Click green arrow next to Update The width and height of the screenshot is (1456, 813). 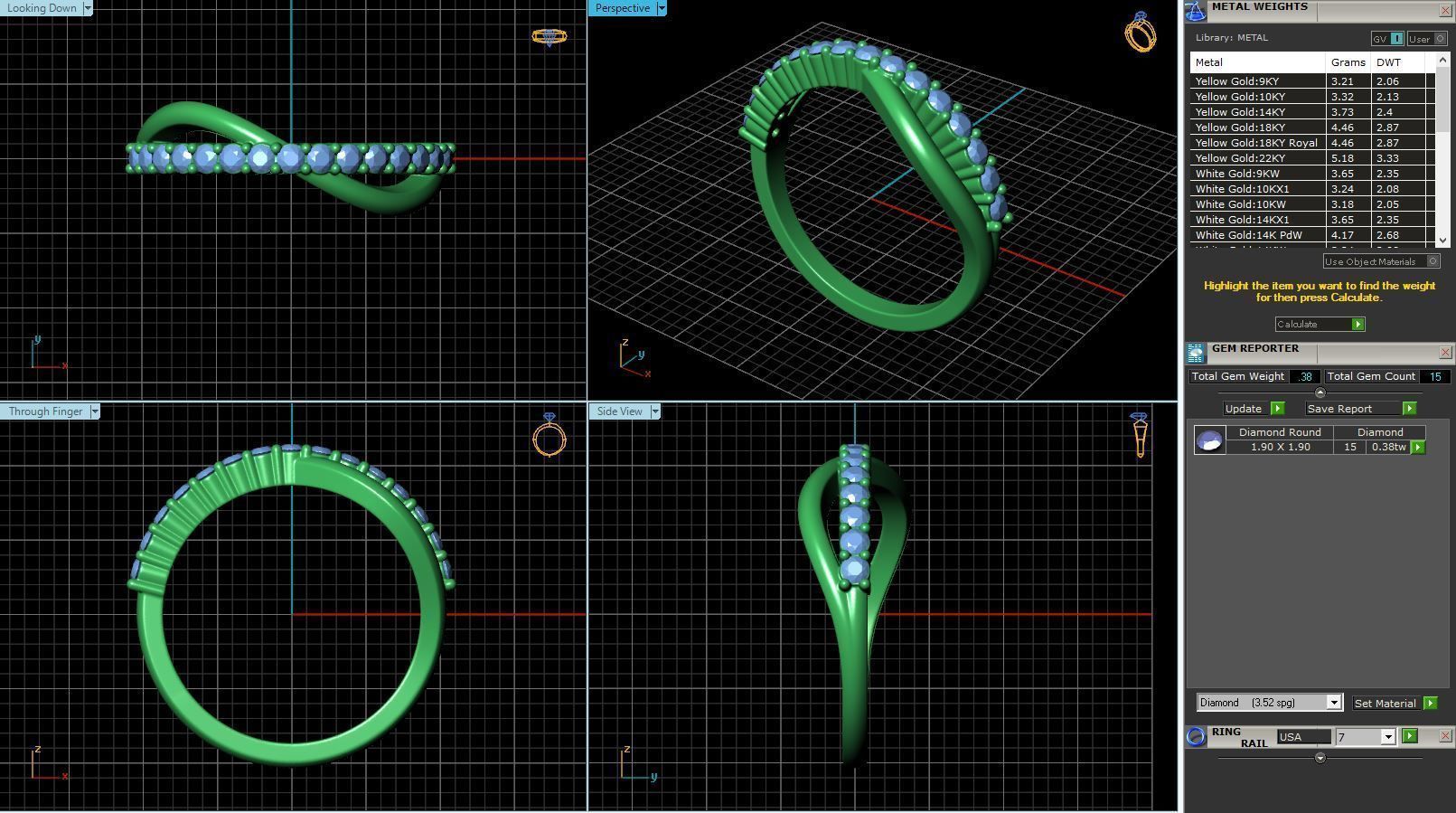point(1277,409)
